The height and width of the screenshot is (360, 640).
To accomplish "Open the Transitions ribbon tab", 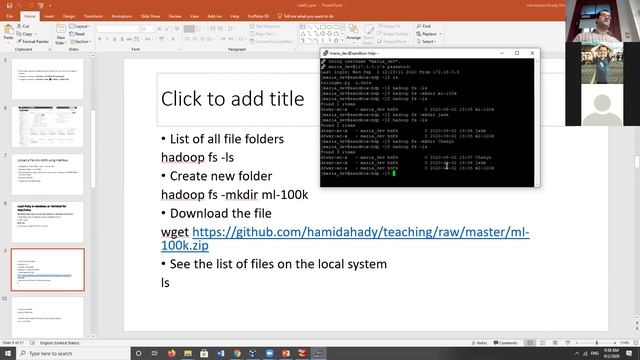I will point(93,16).
